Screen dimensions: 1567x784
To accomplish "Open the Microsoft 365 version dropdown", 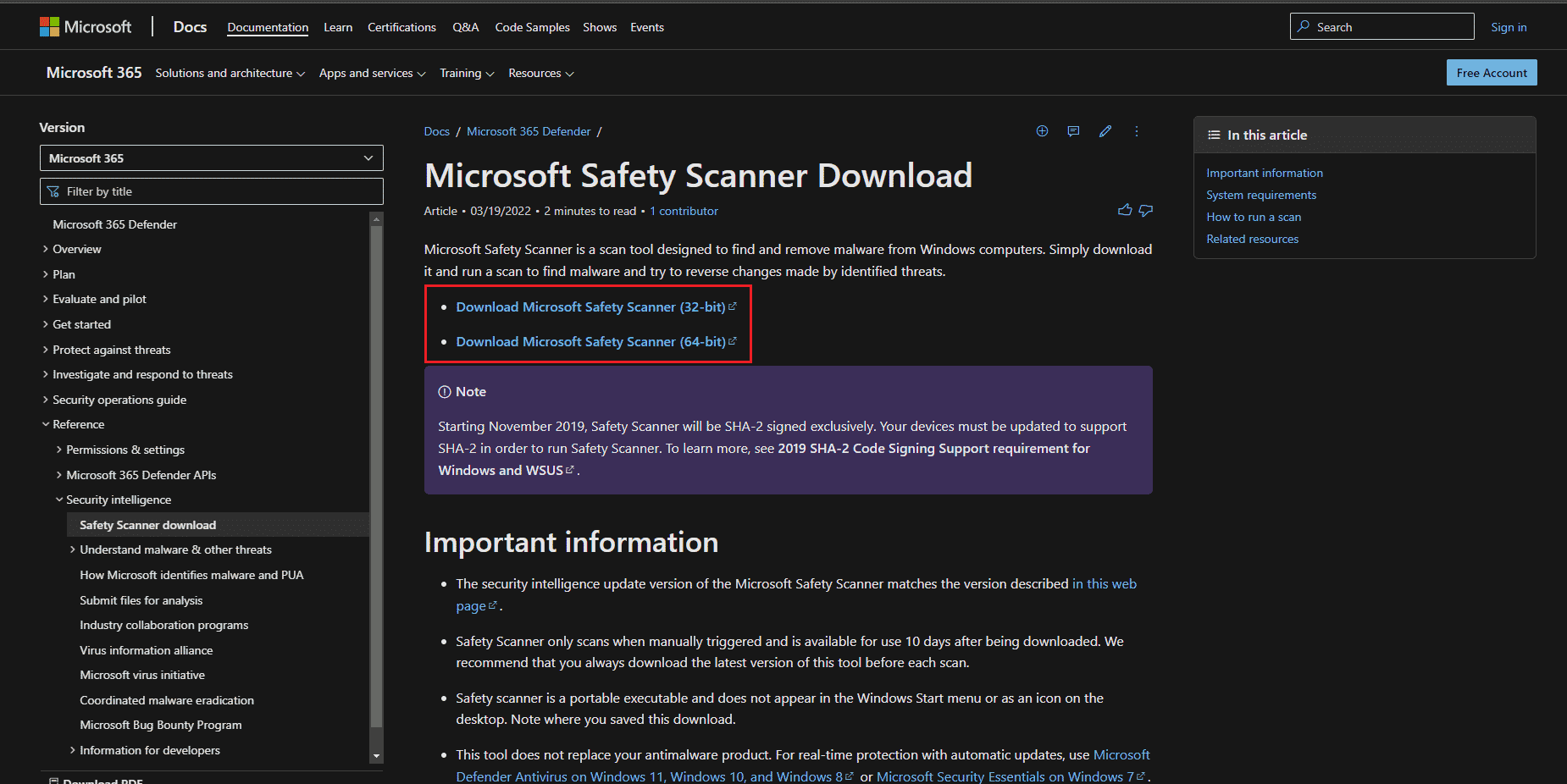I will pos(211,158).
